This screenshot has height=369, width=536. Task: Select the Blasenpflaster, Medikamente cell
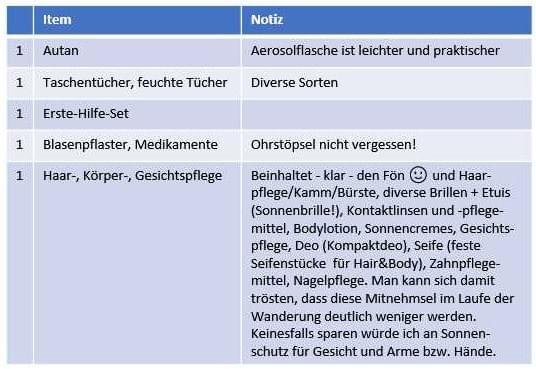click(x=137, y=145)
